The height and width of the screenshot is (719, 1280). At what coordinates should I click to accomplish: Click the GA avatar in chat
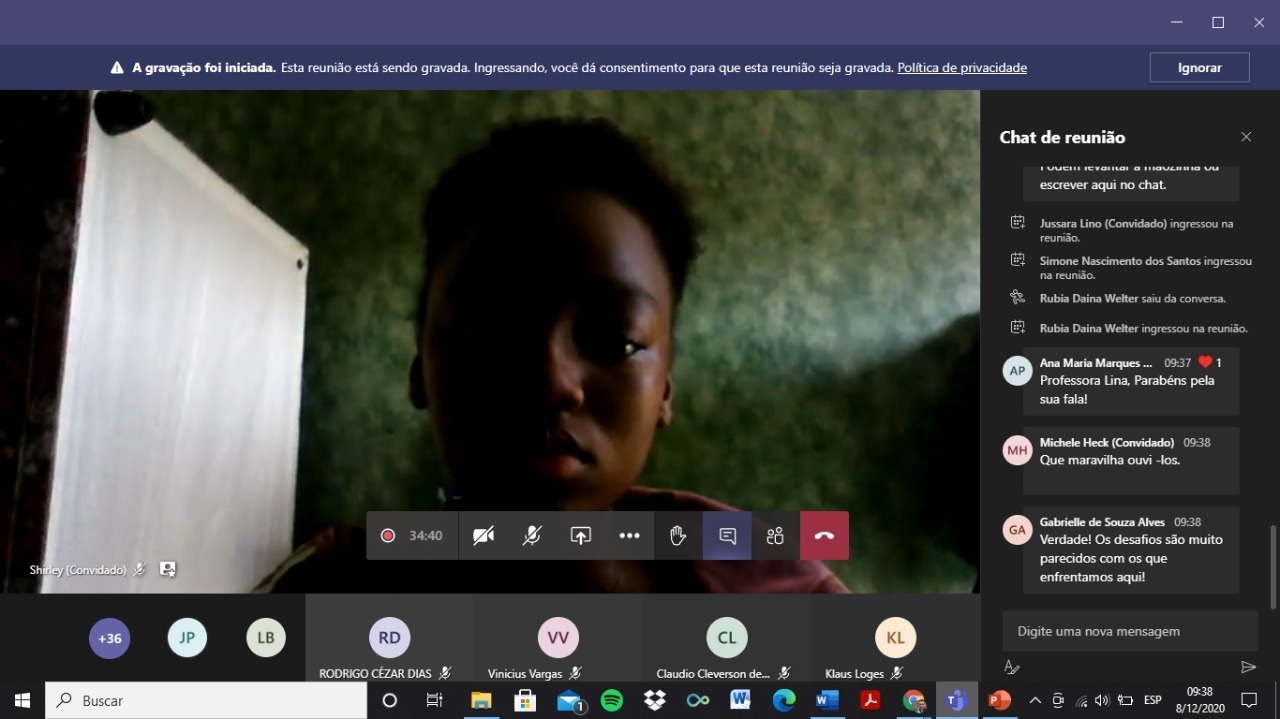coord(1017,530)
